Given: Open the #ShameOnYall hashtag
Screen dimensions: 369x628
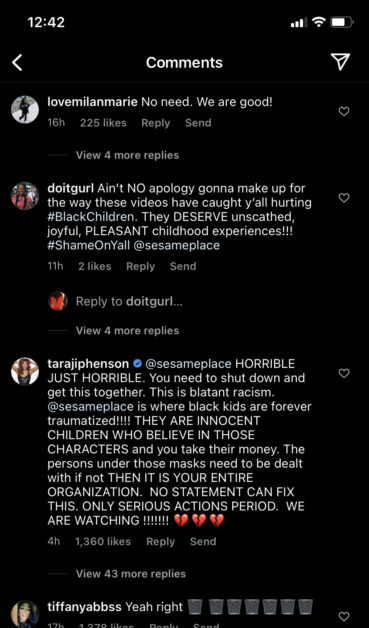Looking at the screenshot, I should [89, 245].
